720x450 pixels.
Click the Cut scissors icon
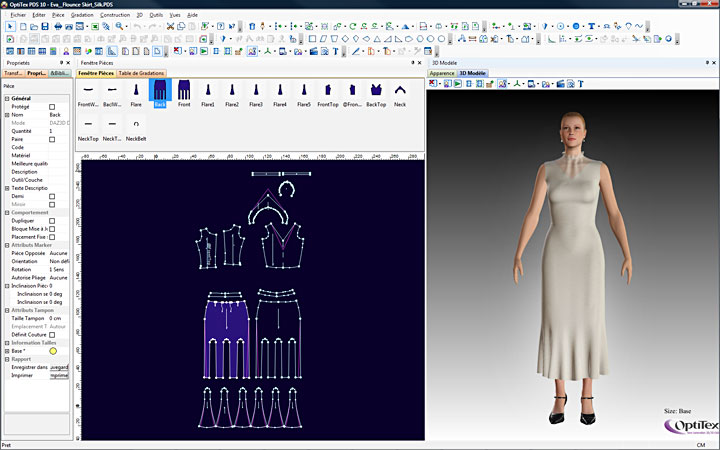point(171,27)
